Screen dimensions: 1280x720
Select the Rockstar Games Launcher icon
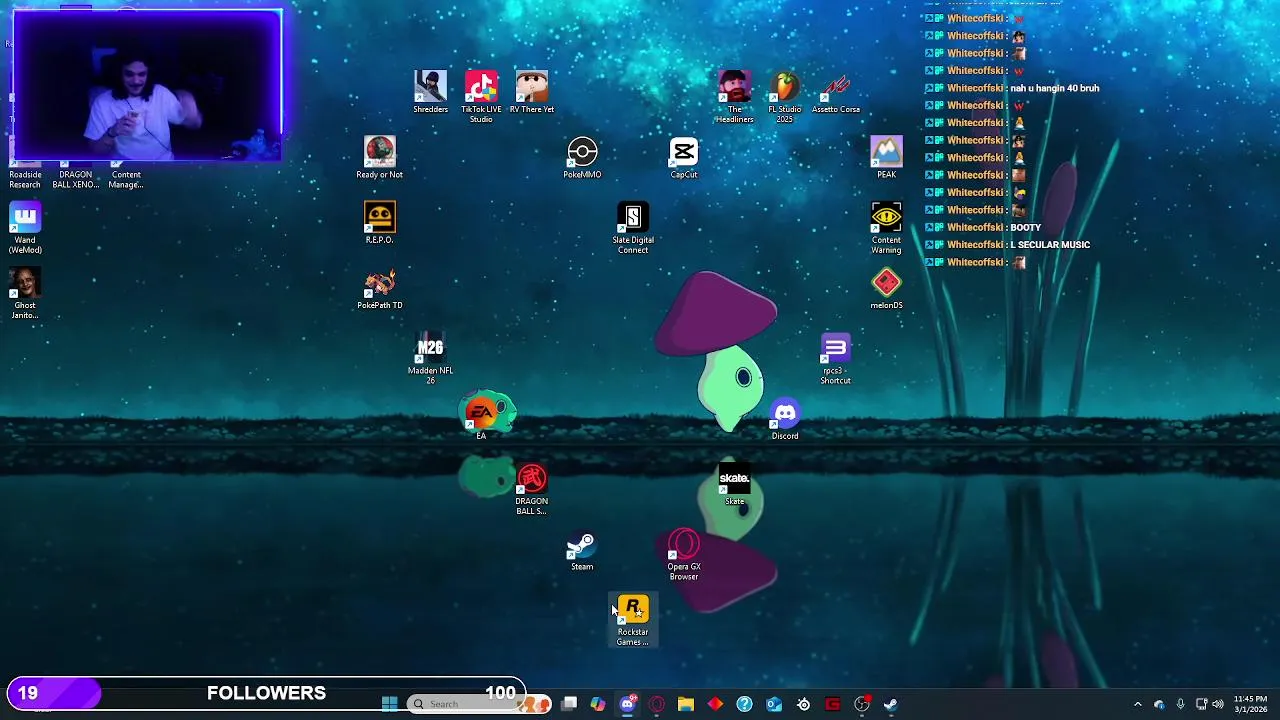[x=633, y=621]
